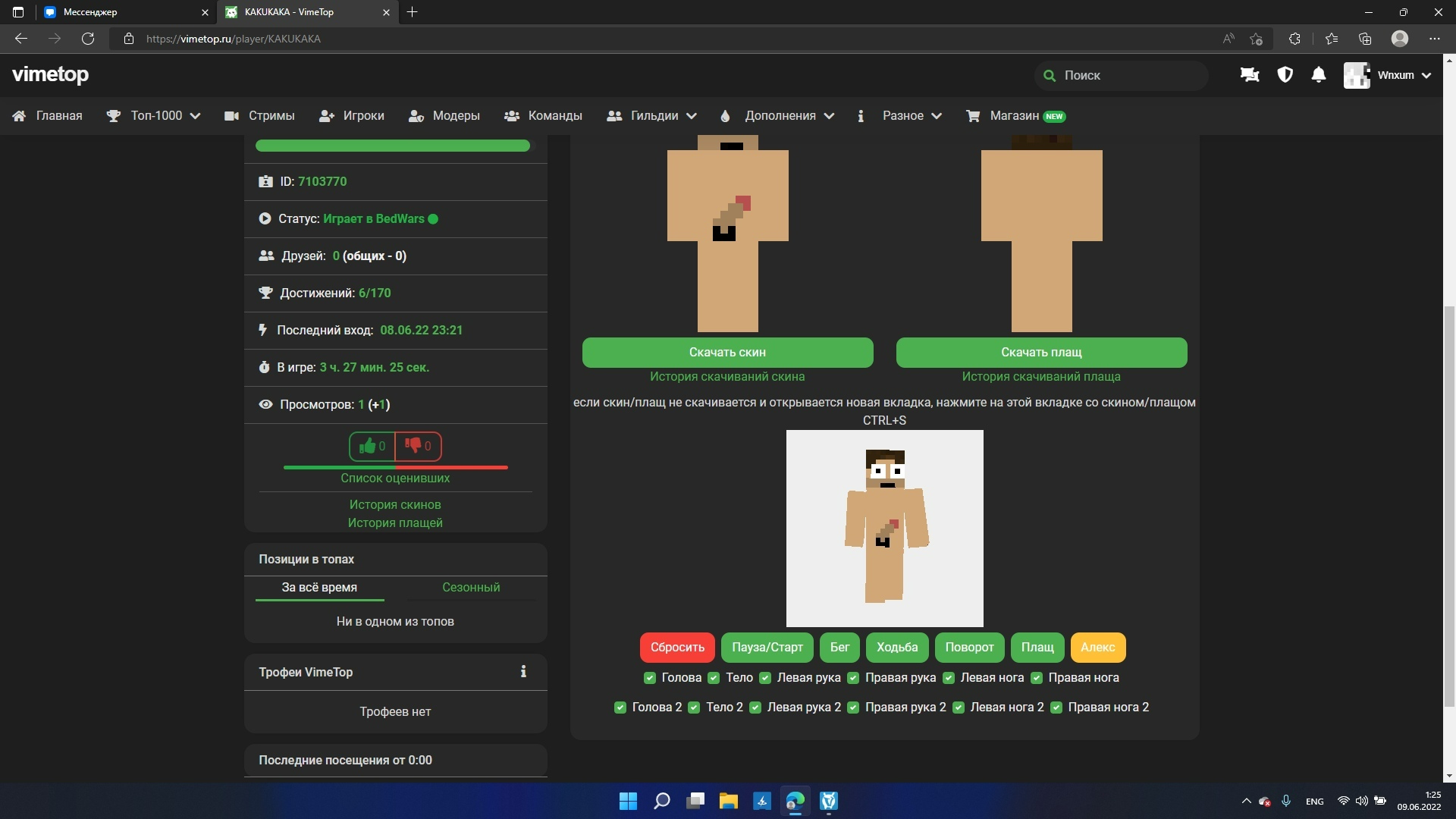Toggle the Левая рука checkbox
The height and width of the screenshot is (819, 1456).
pos(765,678)
